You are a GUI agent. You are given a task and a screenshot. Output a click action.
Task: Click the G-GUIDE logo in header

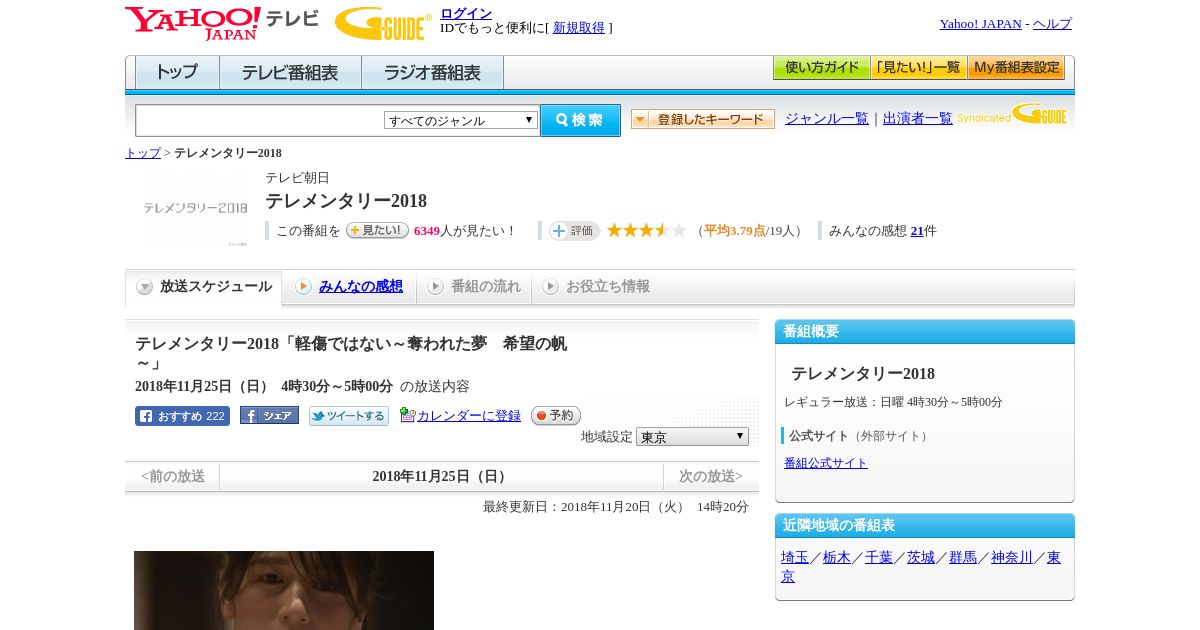pos(383,23)
